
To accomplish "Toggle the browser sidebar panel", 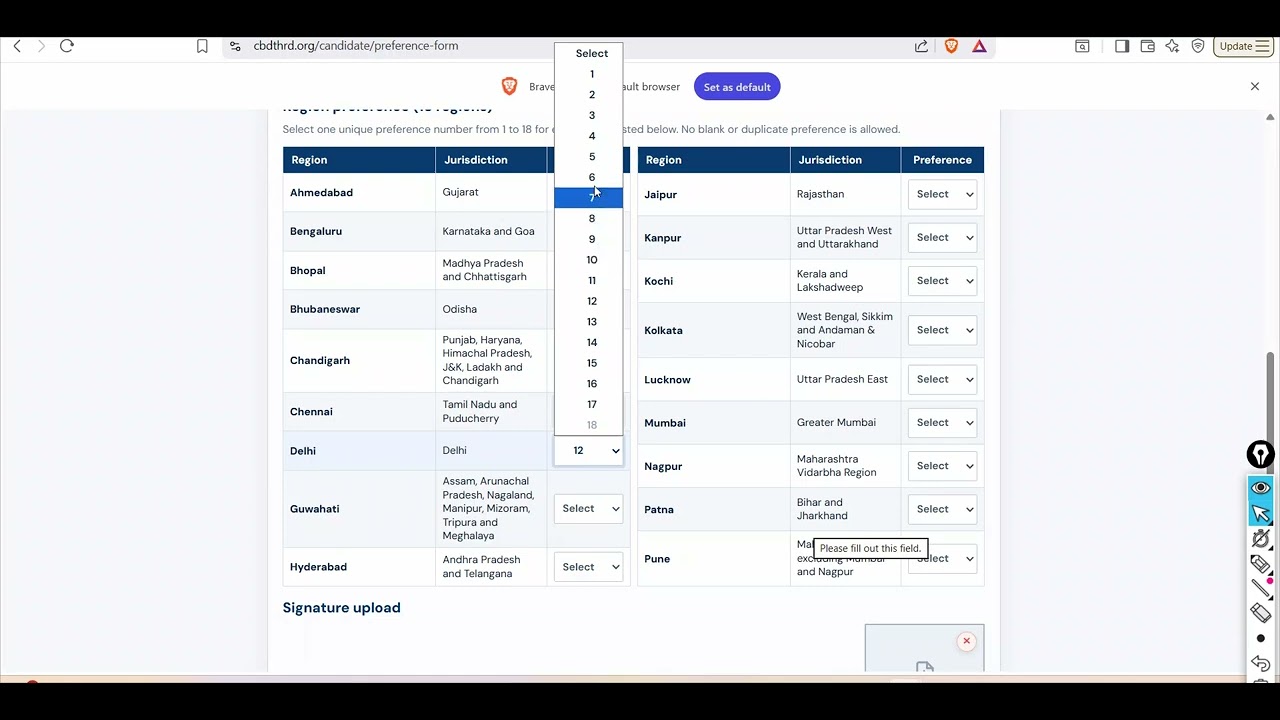I will (1122, 46).
